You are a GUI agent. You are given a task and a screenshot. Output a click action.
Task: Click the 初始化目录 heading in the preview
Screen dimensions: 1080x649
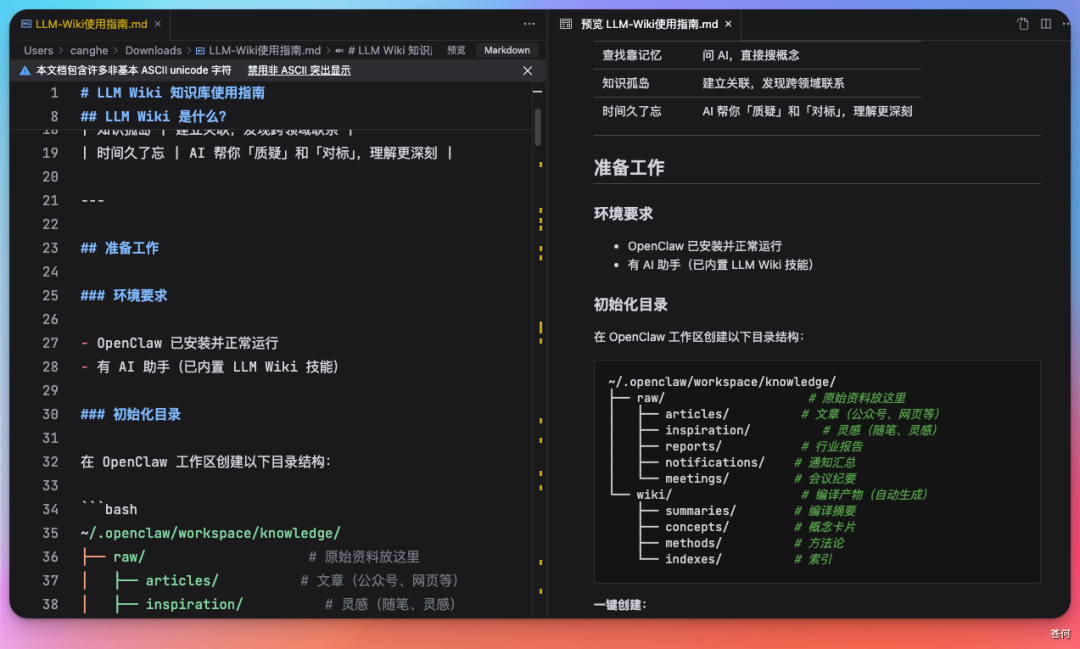[x=631, y=305]
